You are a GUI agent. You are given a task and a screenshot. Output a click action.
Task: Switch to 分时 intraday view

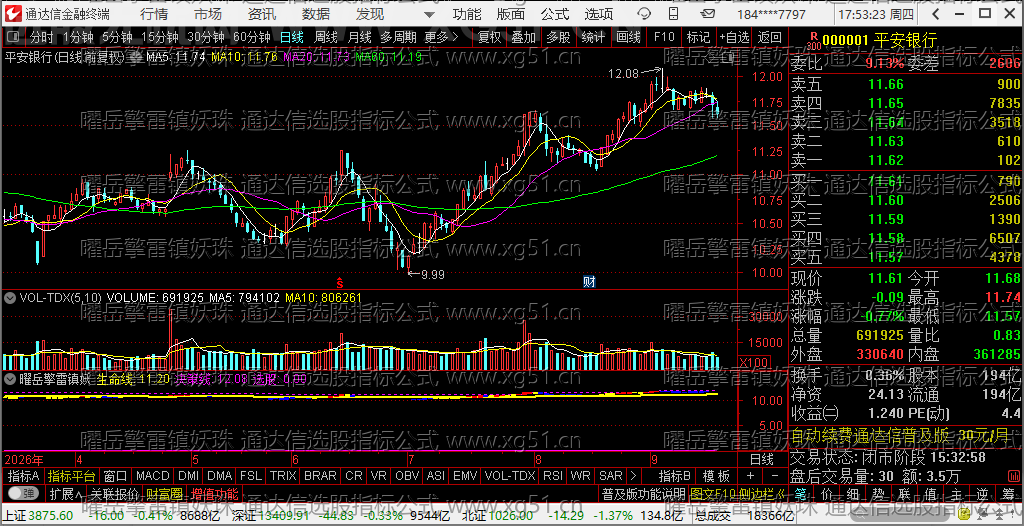[x=42, y=38]
